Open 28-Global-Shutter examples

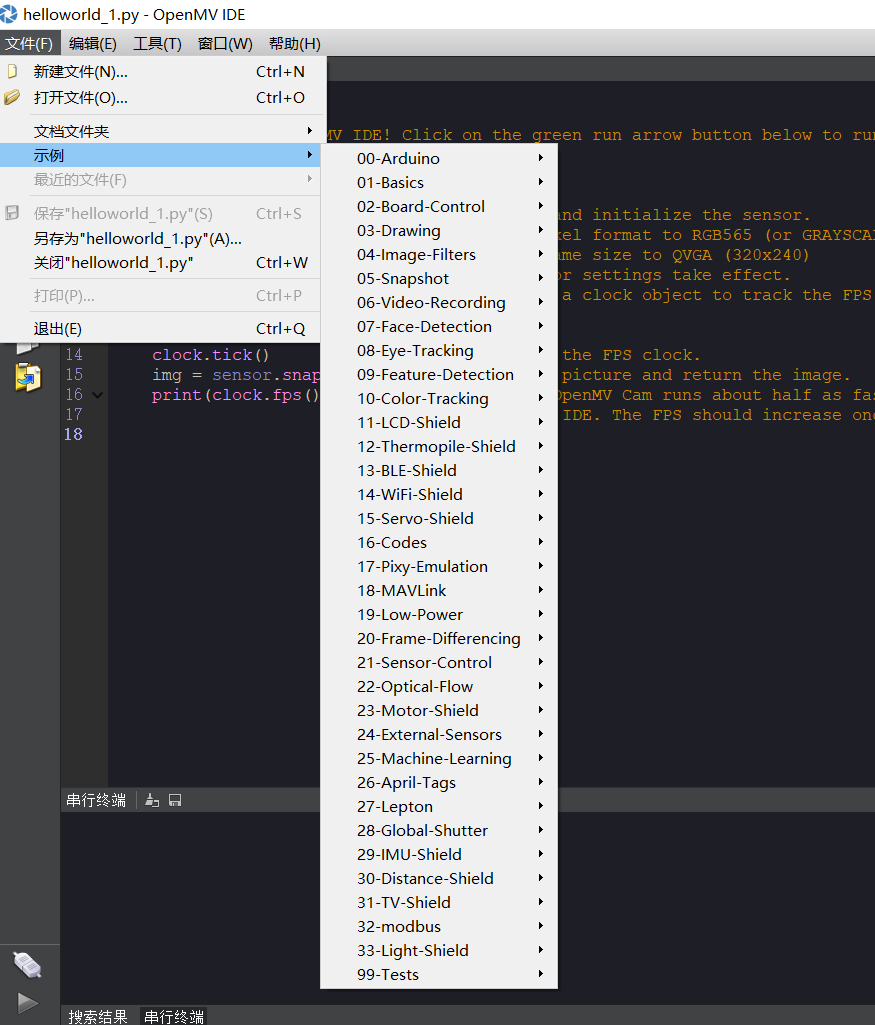(439, 830)
